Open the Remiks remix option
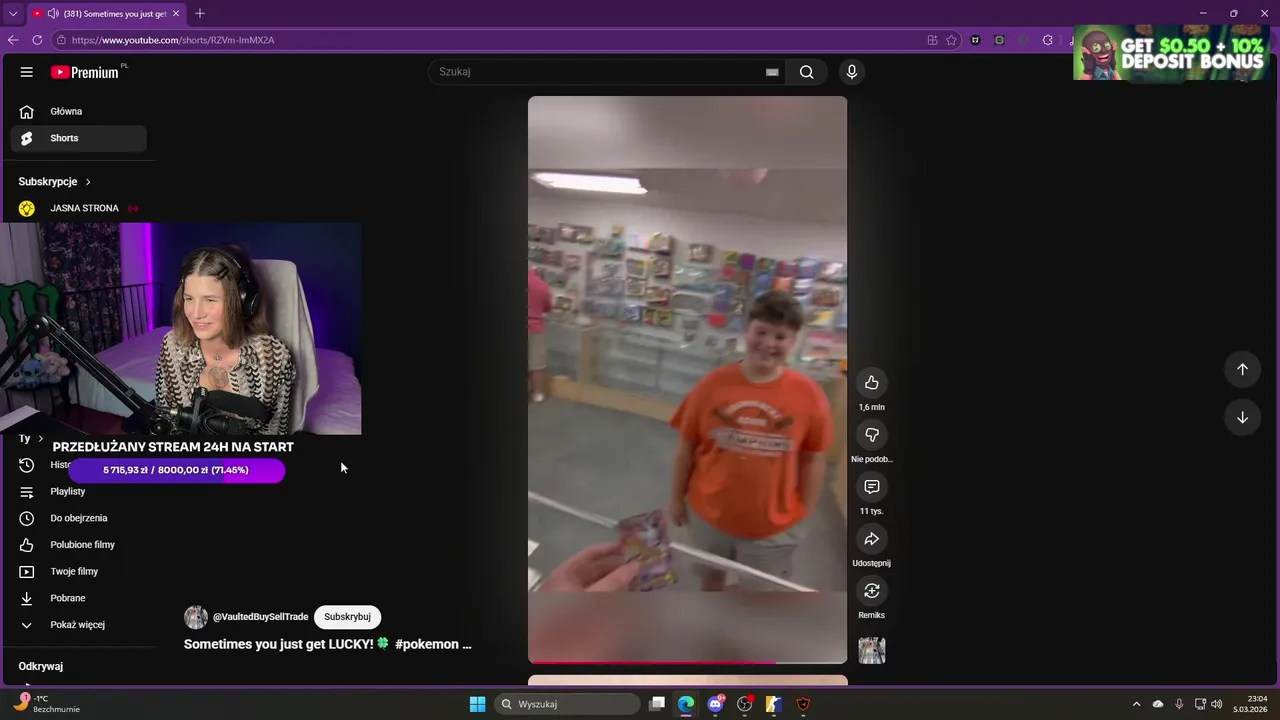1280x720 pixels. point(872,591)
